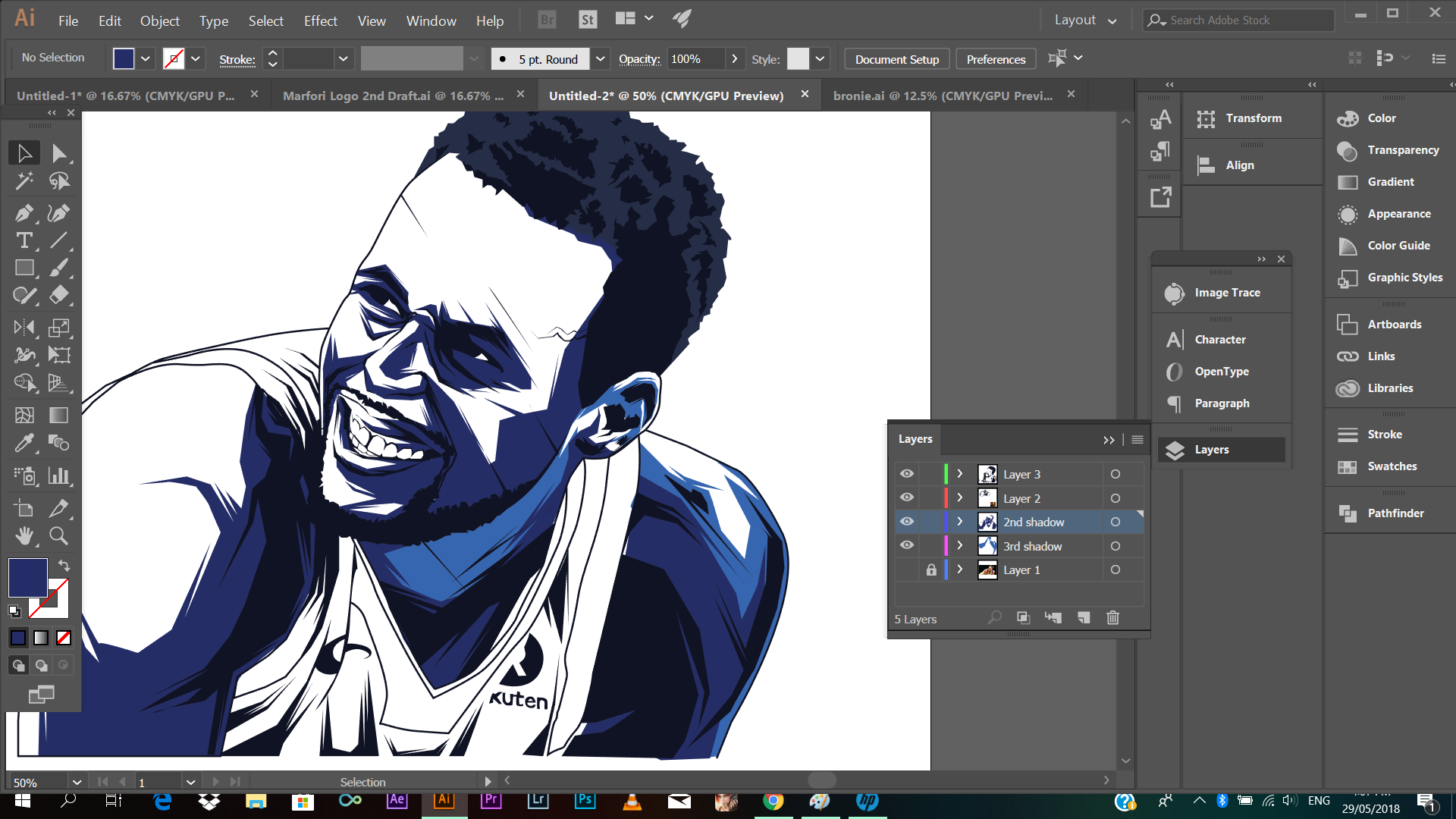This screenshot has height=819, width=1456.
Task: Open the Type menu
Action: 214,21
